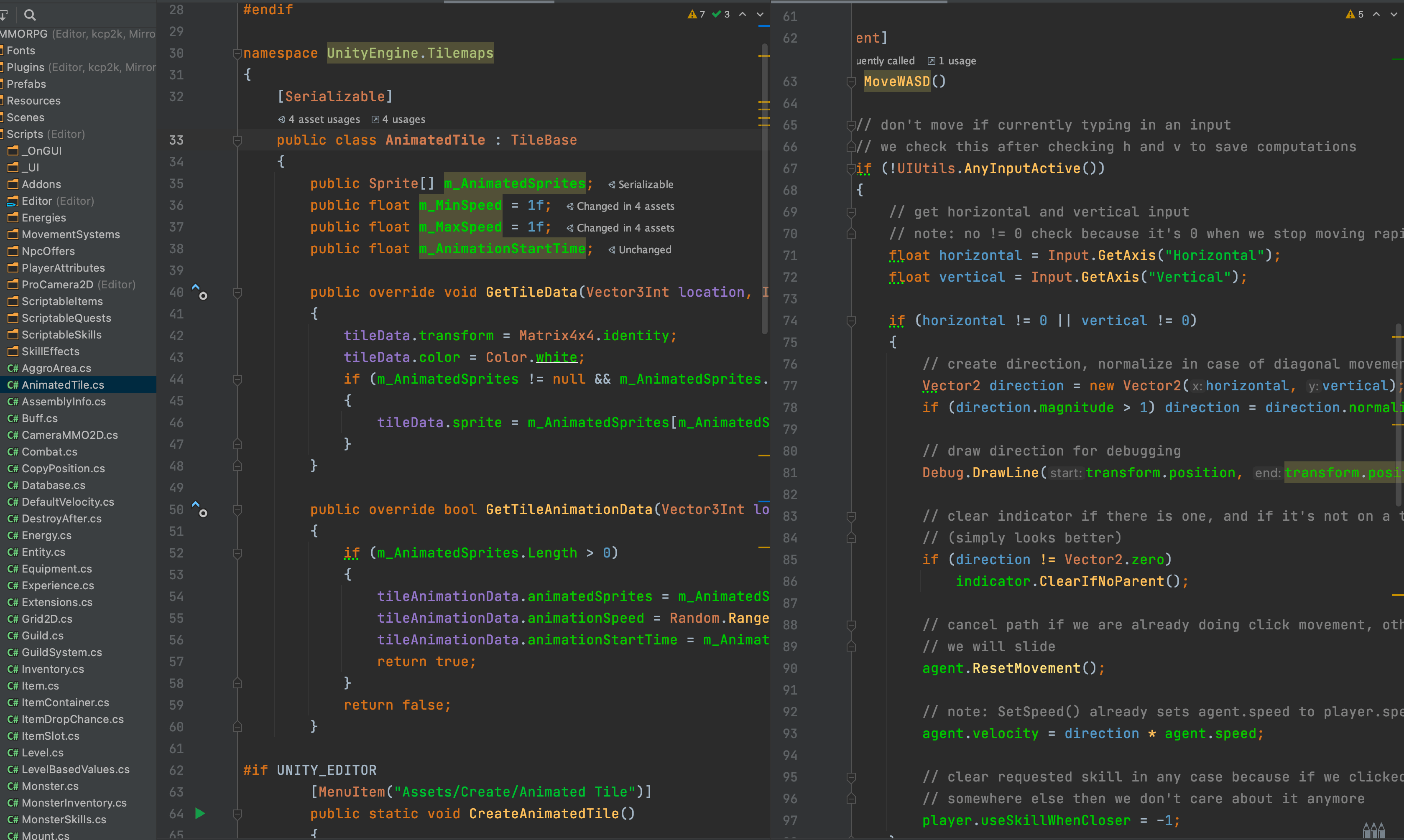The width and height of the screenshot is (1404, 840).
Task: Click the search icon in the Project panel
Action: (30, 15)
